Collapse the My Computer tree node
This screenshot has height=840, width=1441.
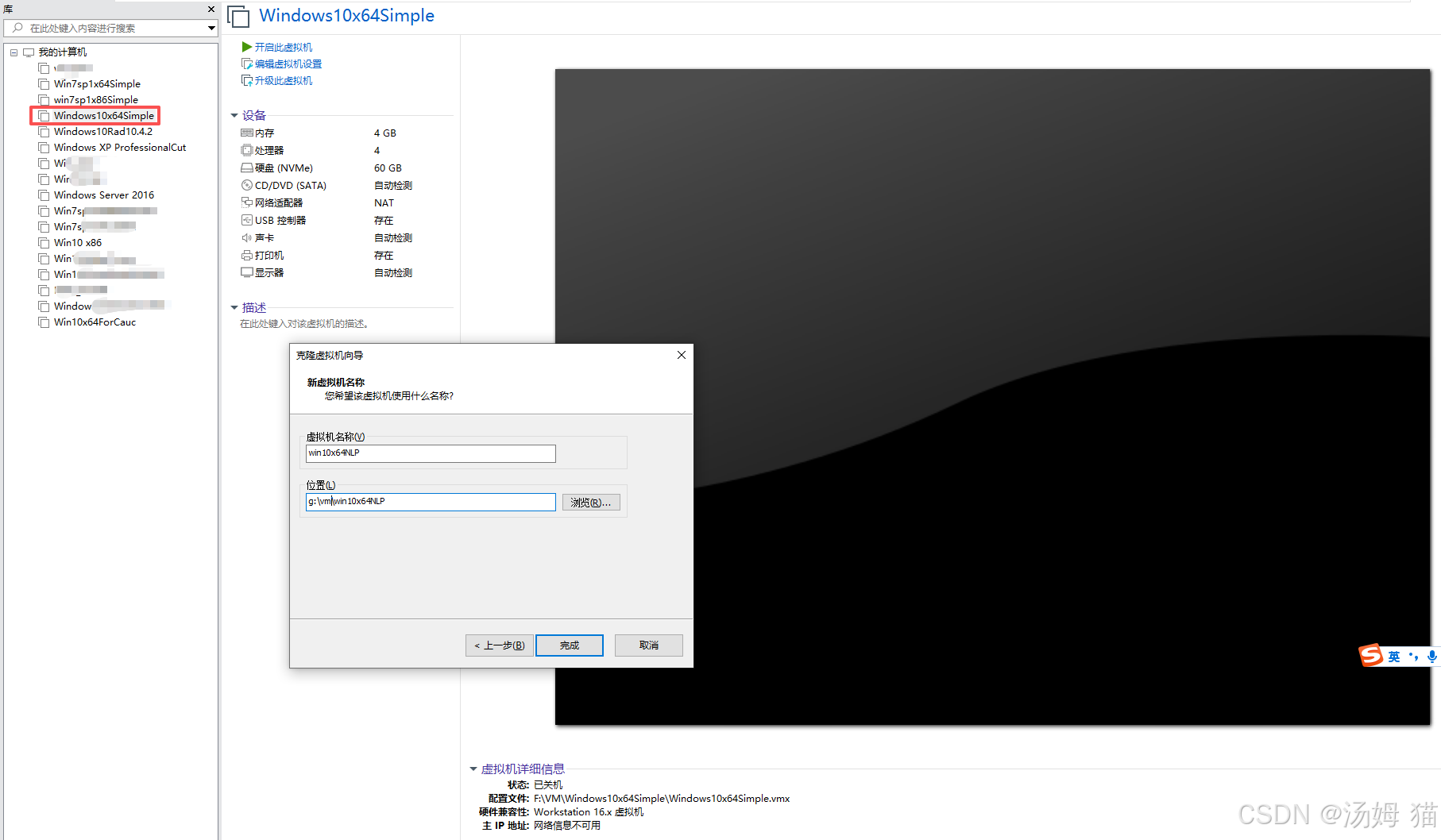14,52
